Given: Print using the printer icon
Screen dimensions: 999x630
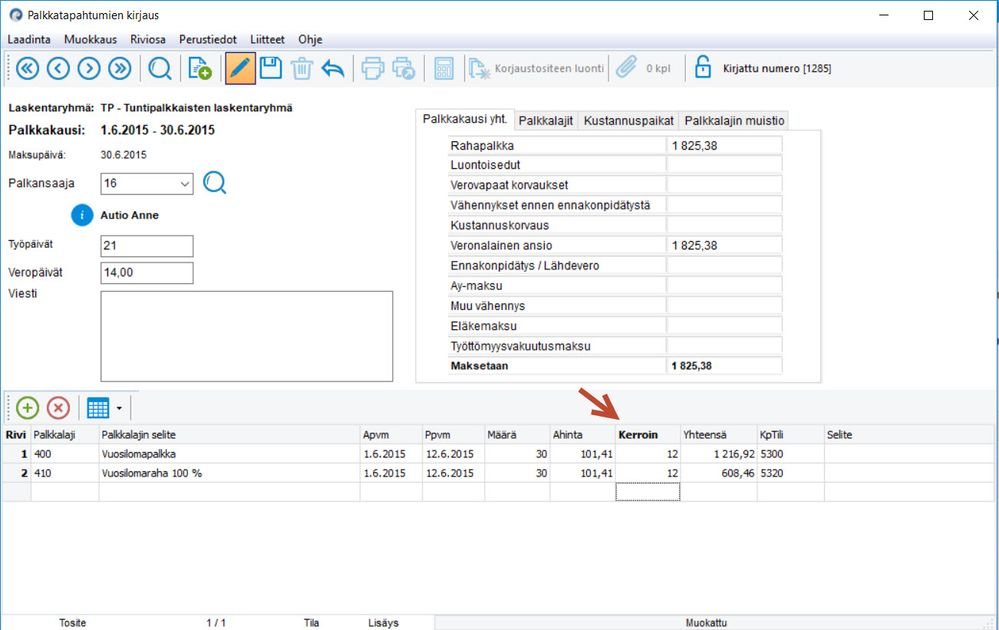Looking at the screenshot, I should click(373, 68).
